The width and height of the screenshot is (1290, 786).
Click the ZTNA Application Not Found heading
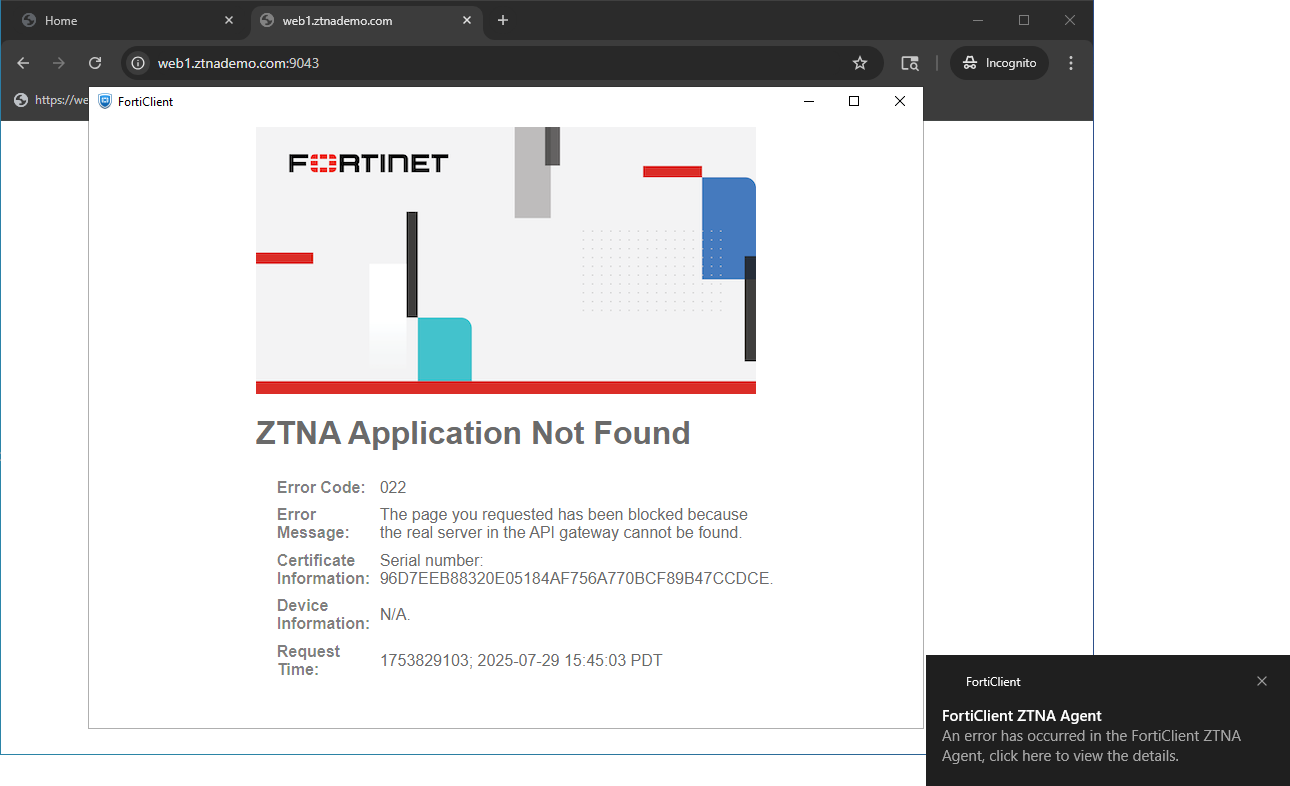(473, 433)
